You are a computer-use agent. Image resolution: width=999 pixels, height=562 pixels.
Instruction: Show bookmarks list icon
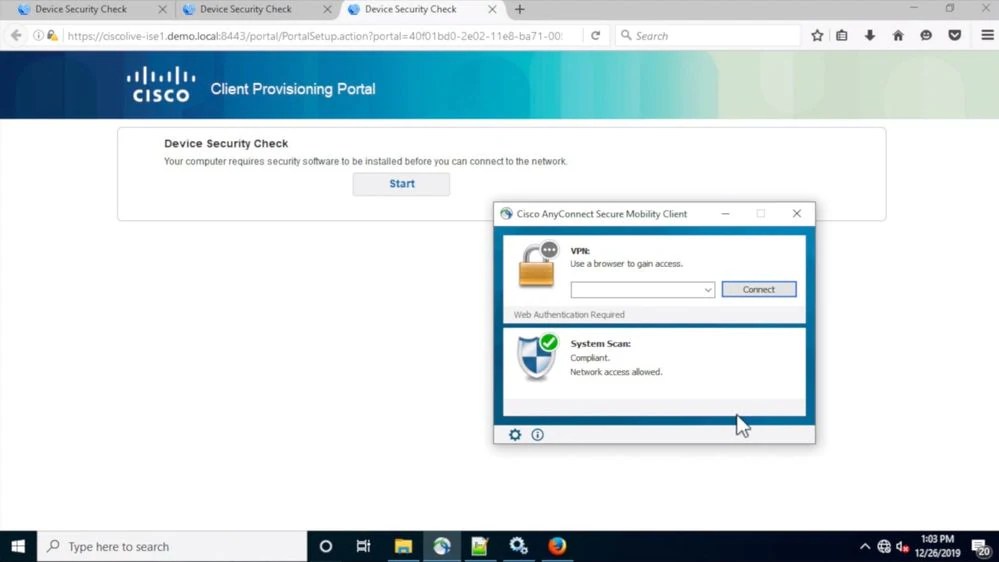point(842,36)
